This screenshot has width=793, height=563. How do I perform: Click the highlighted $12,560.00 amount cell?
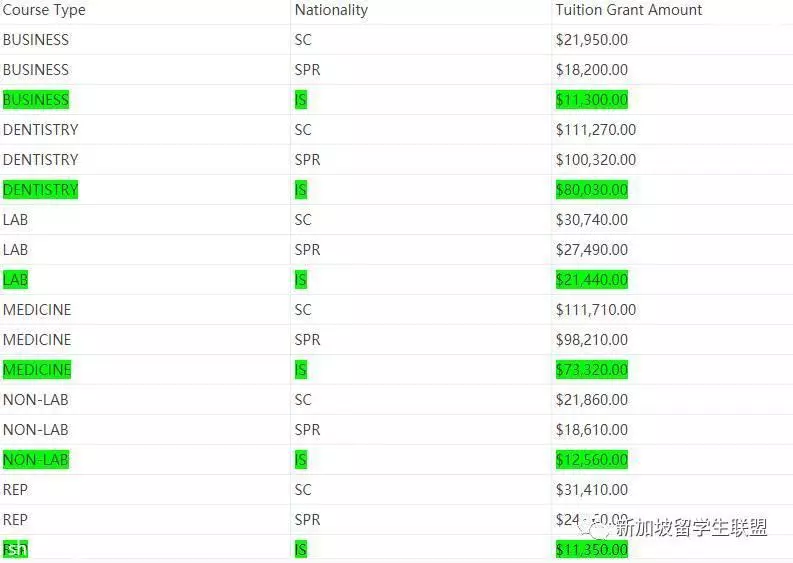pos(592,460)
